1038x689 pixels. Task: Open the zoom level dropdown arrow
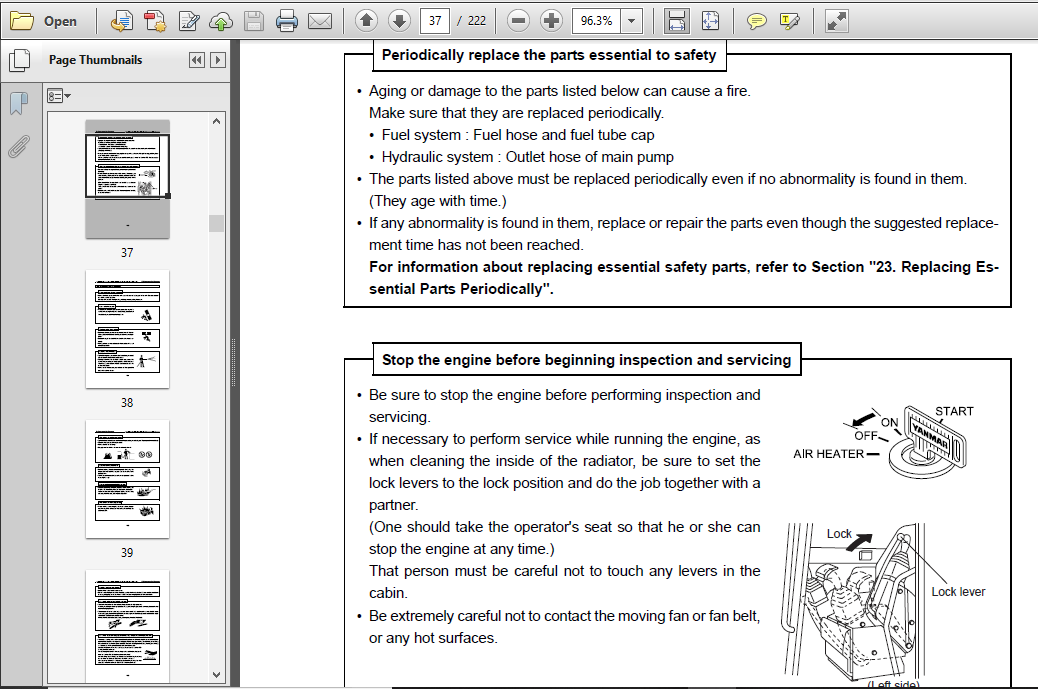point(632,21)
